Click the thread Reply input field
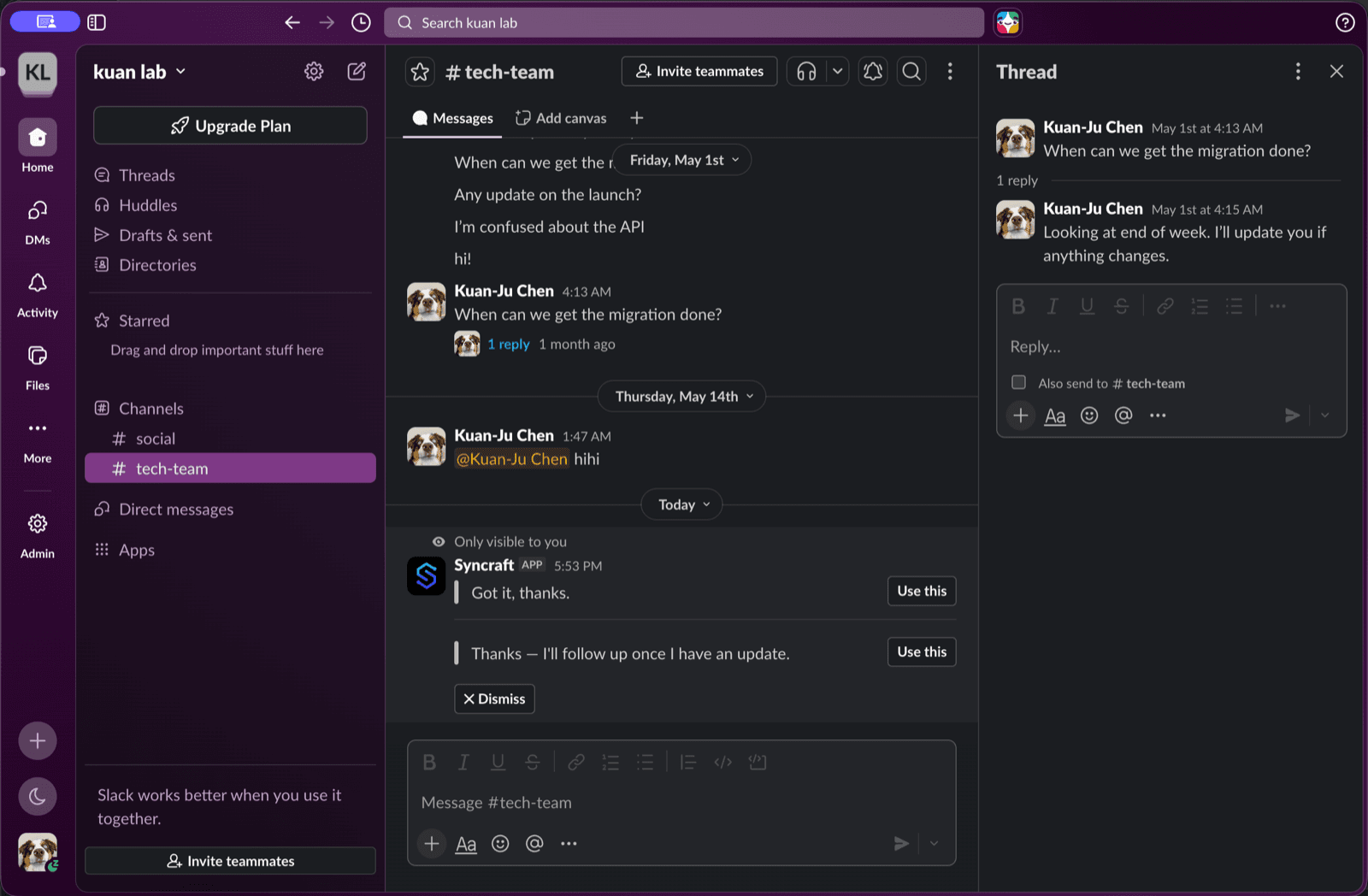The height and width of the screenshot is (896, 1368). click(x=1171, y=347)
